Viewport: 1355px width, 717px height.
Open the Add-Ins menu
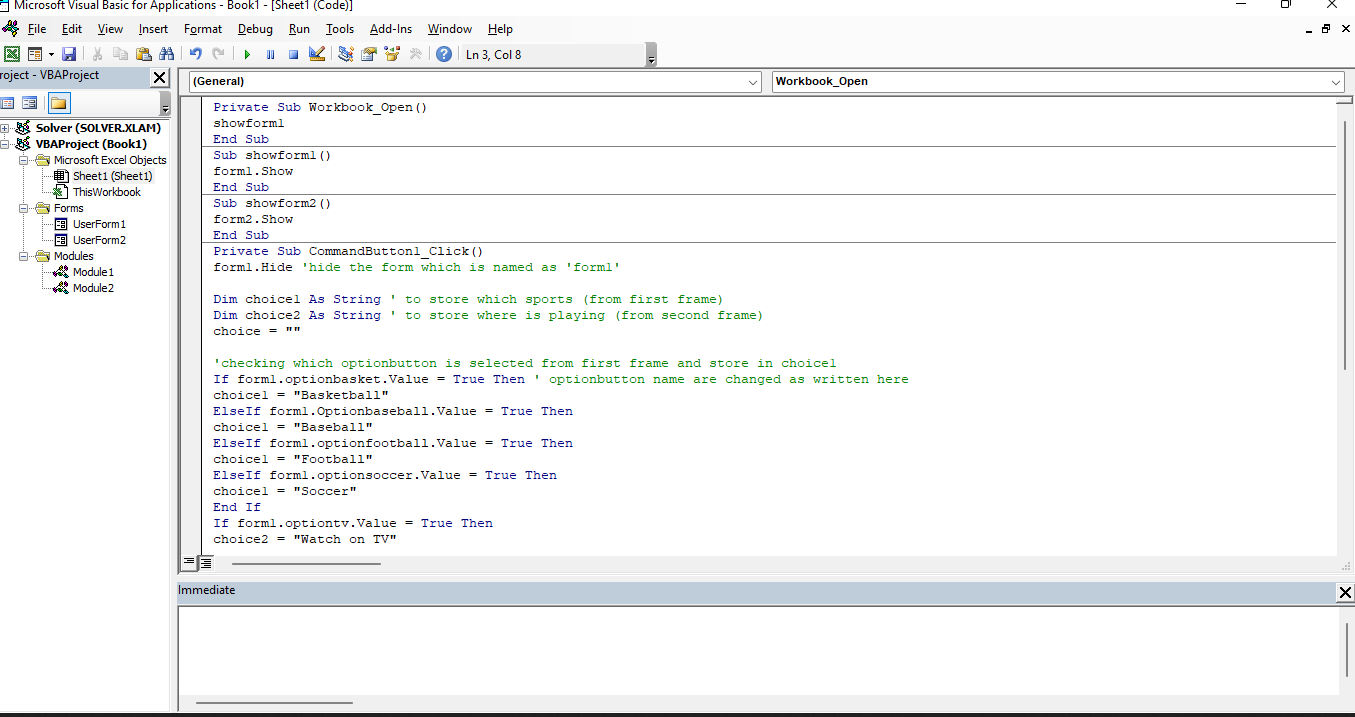click(391, 29)
